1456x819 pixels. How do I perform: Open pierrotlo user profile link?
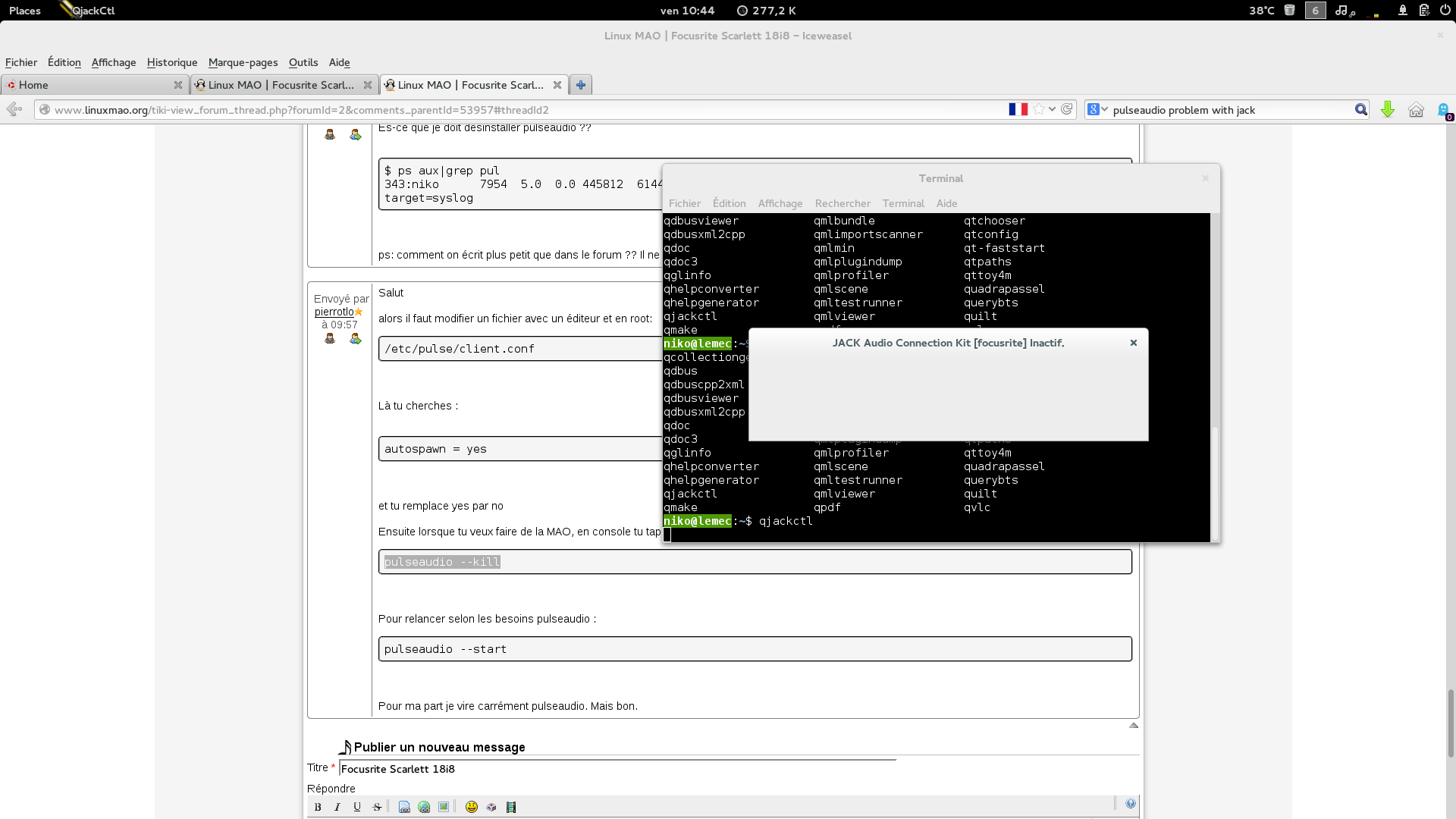[x=334, y=312]
